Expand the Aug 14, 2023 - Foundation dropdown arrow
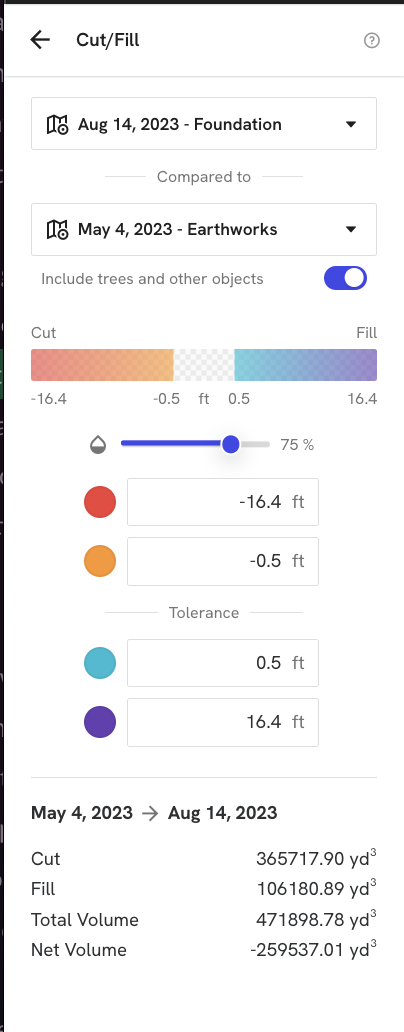This screenshot has height=1032, width=404. (351, 124)
